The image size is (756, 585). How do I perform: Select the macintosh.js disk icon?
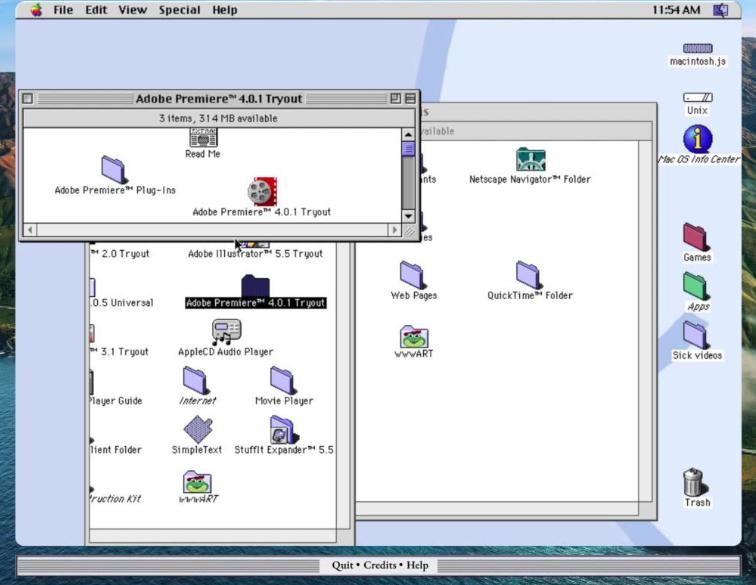[697, 48]
